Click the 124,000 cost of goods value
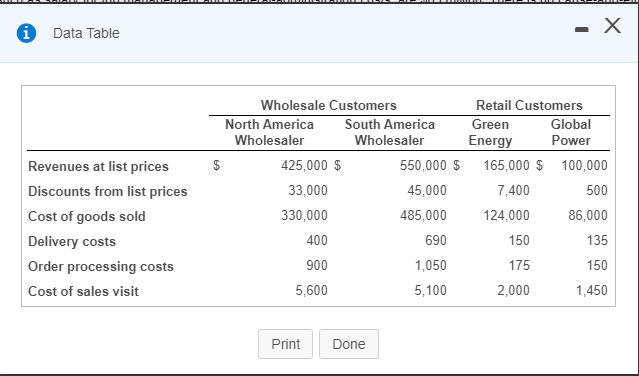The width and height of the screenshot is (639, 376). tap(507, 215)
